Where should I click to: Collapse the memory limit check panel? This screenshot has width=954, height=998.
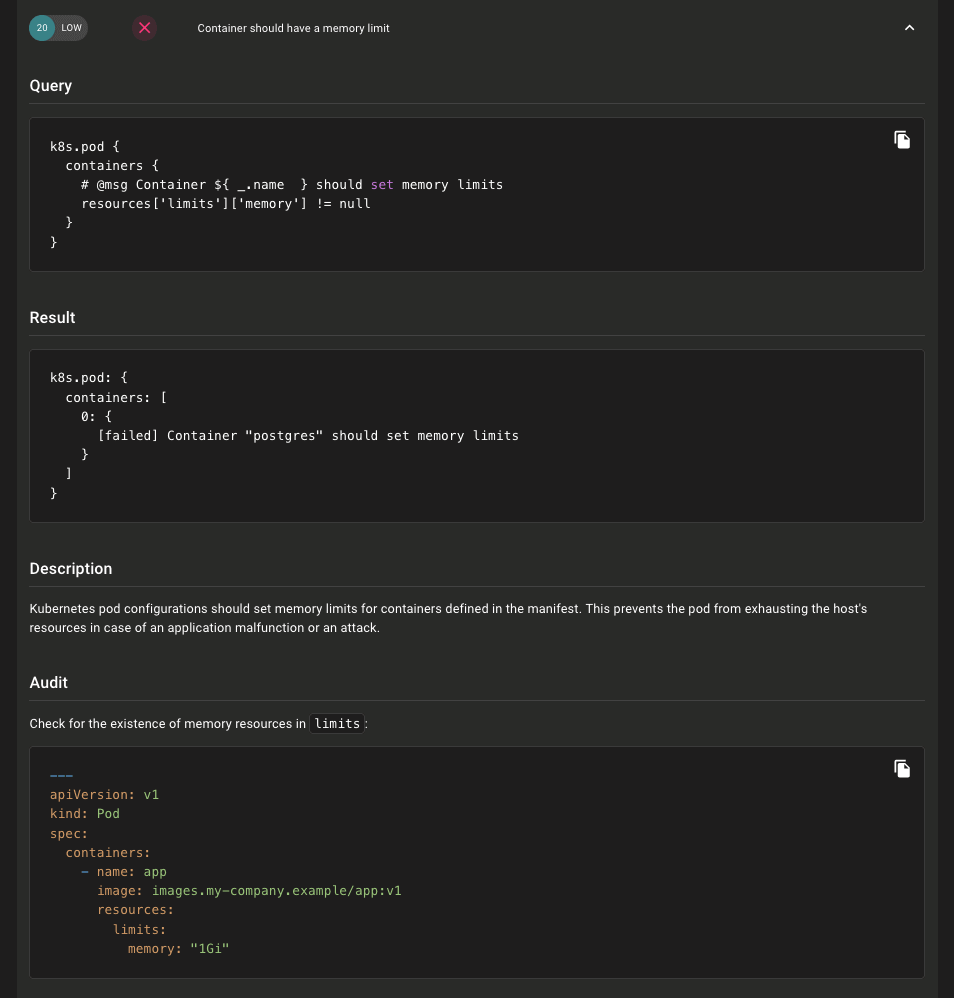[909, 28]
